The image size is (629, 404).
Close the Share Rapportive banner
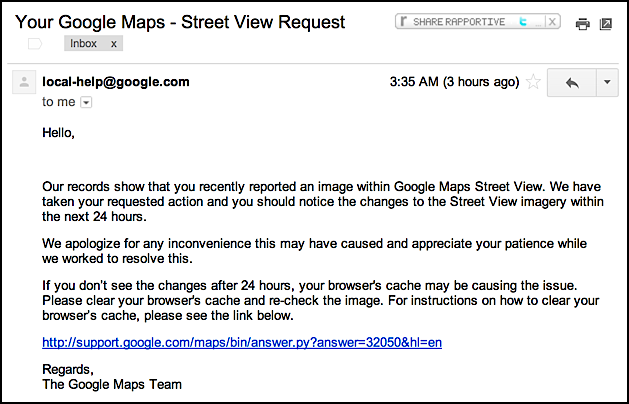pyautogui.click(x=552, y=22)
